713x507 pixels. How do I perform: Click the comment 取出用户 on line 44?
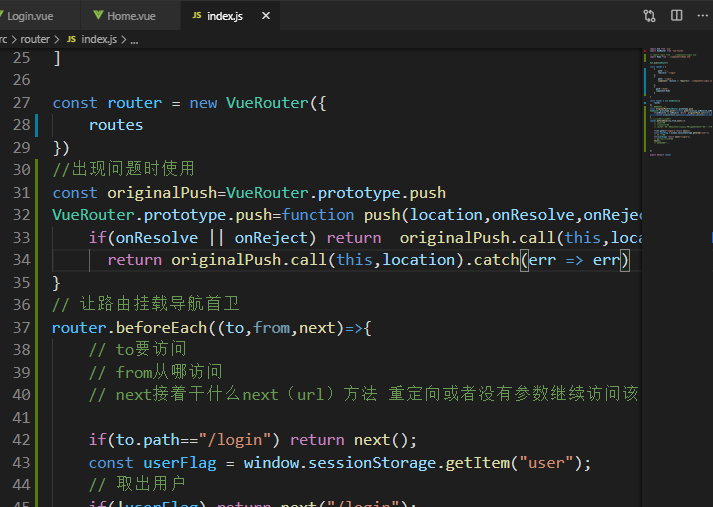(x=137, y=484)
